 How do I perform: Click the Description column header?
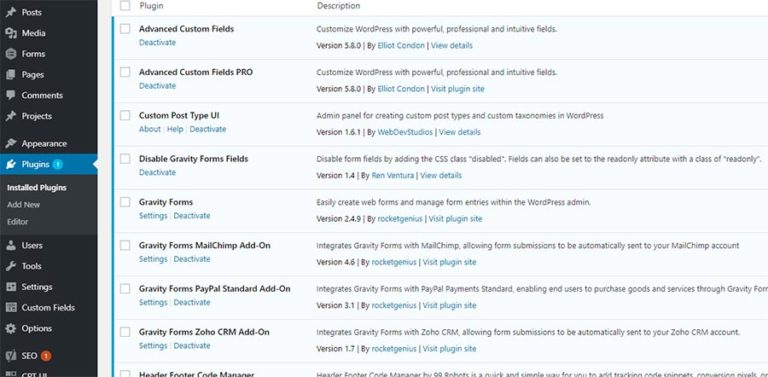click(338, 6)
